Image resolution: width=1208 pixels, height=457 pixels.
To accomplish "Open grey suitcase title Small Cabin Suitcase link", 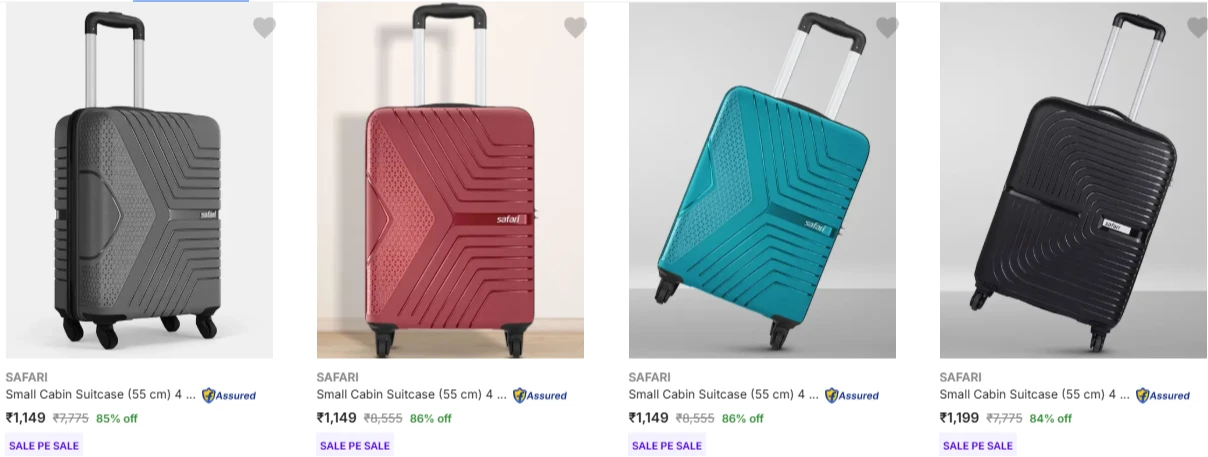I will coord(101,395).
